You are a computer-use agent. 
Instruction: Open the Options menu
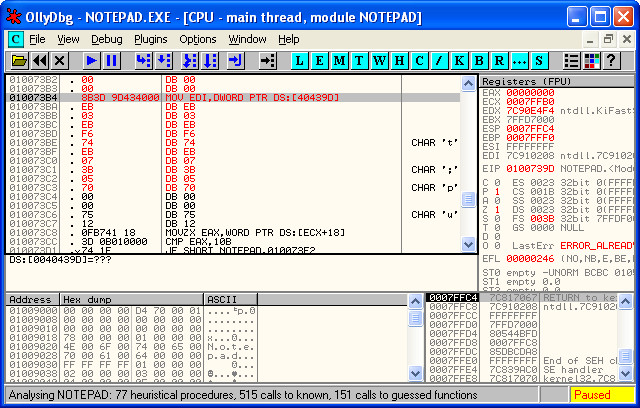pos(198,40)
